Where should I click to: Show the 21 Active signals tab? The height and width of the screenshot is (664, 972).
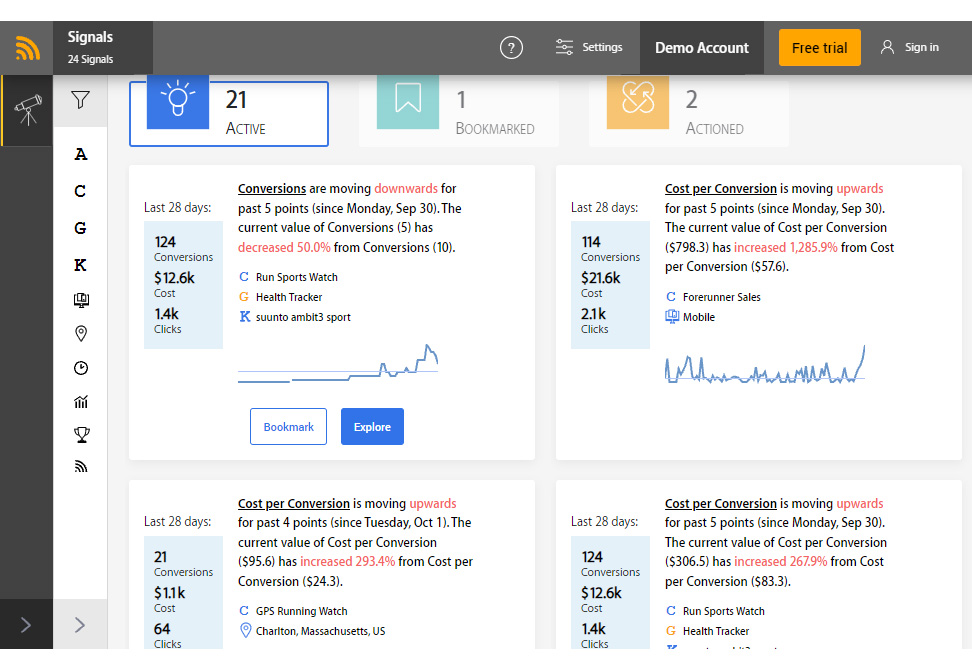[x=229, y=113]
